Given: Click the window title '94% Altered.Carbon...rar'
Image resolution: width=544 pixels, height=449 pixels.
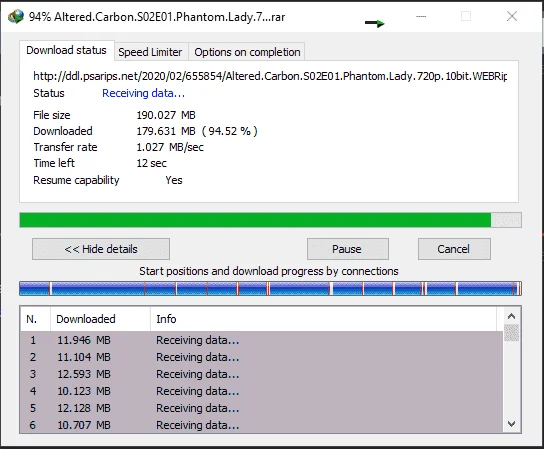Looking at the screenshot, I should pos(157,17).
